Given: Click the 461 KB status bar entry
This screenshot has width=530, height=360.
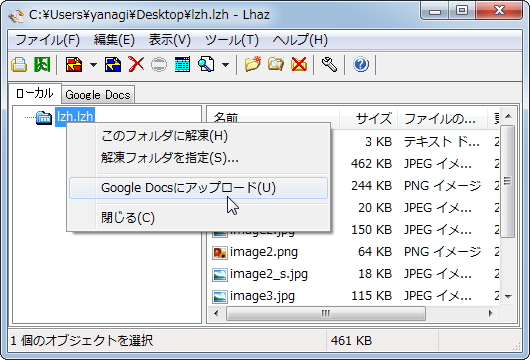Looking at the screenshot, I should click(352, 341).
